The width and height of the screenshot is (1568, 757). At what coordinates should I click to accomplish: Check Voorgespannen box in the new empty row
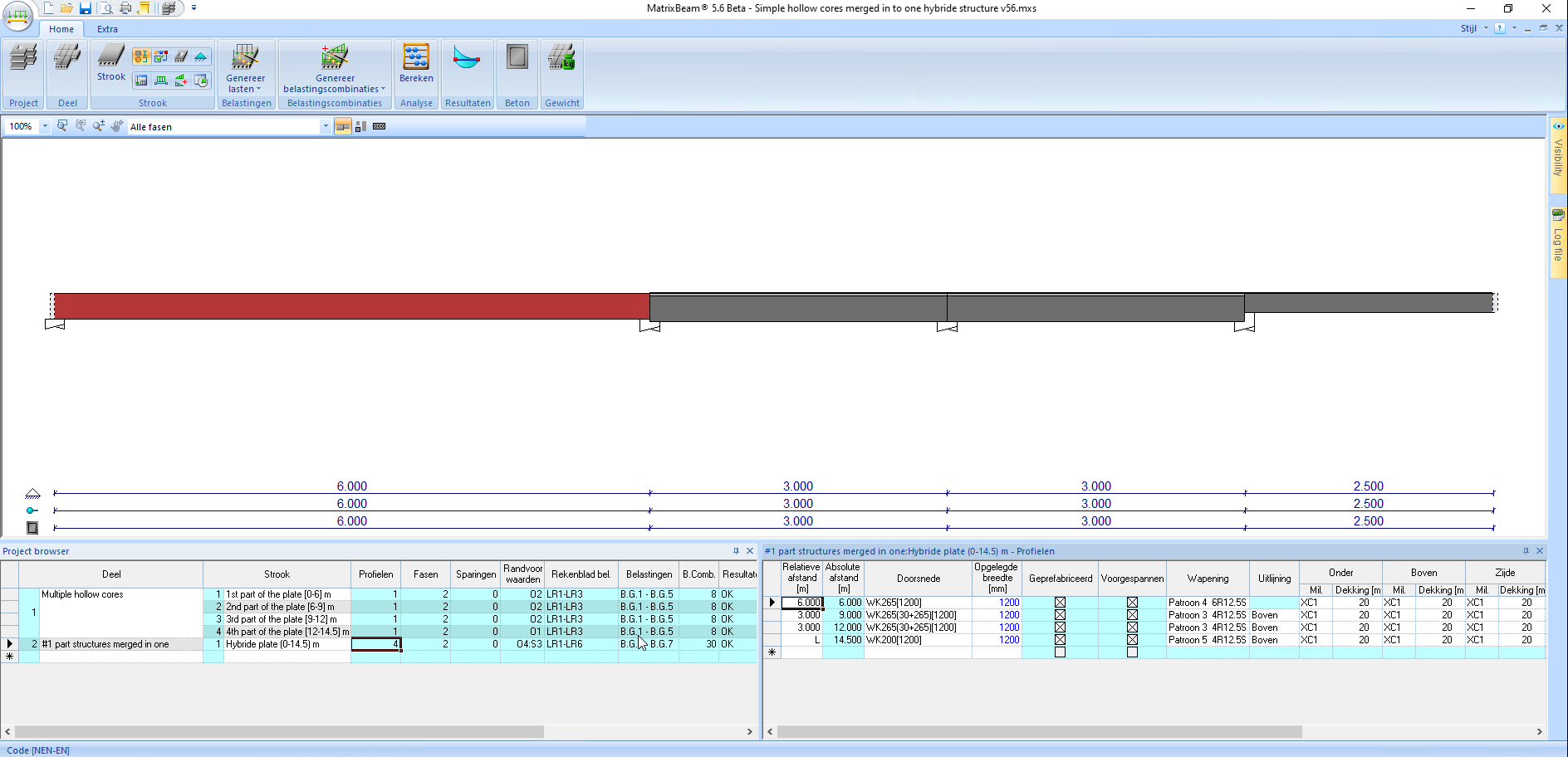[1132, 652]
